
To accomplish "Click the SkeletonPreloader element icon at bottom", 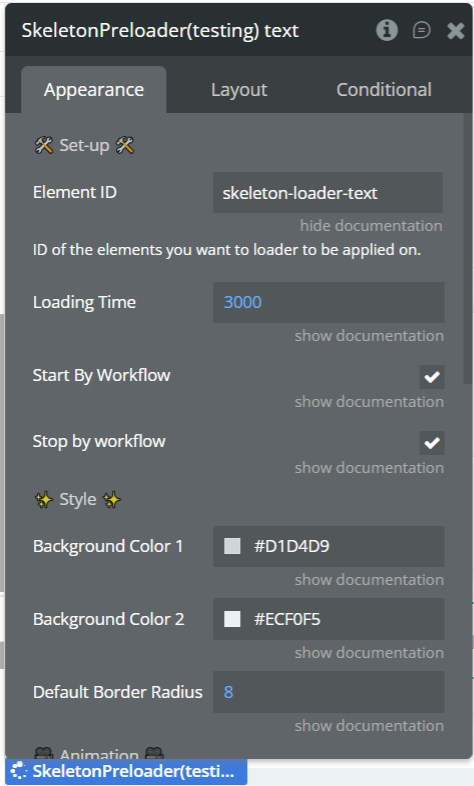I will [19, 771].
